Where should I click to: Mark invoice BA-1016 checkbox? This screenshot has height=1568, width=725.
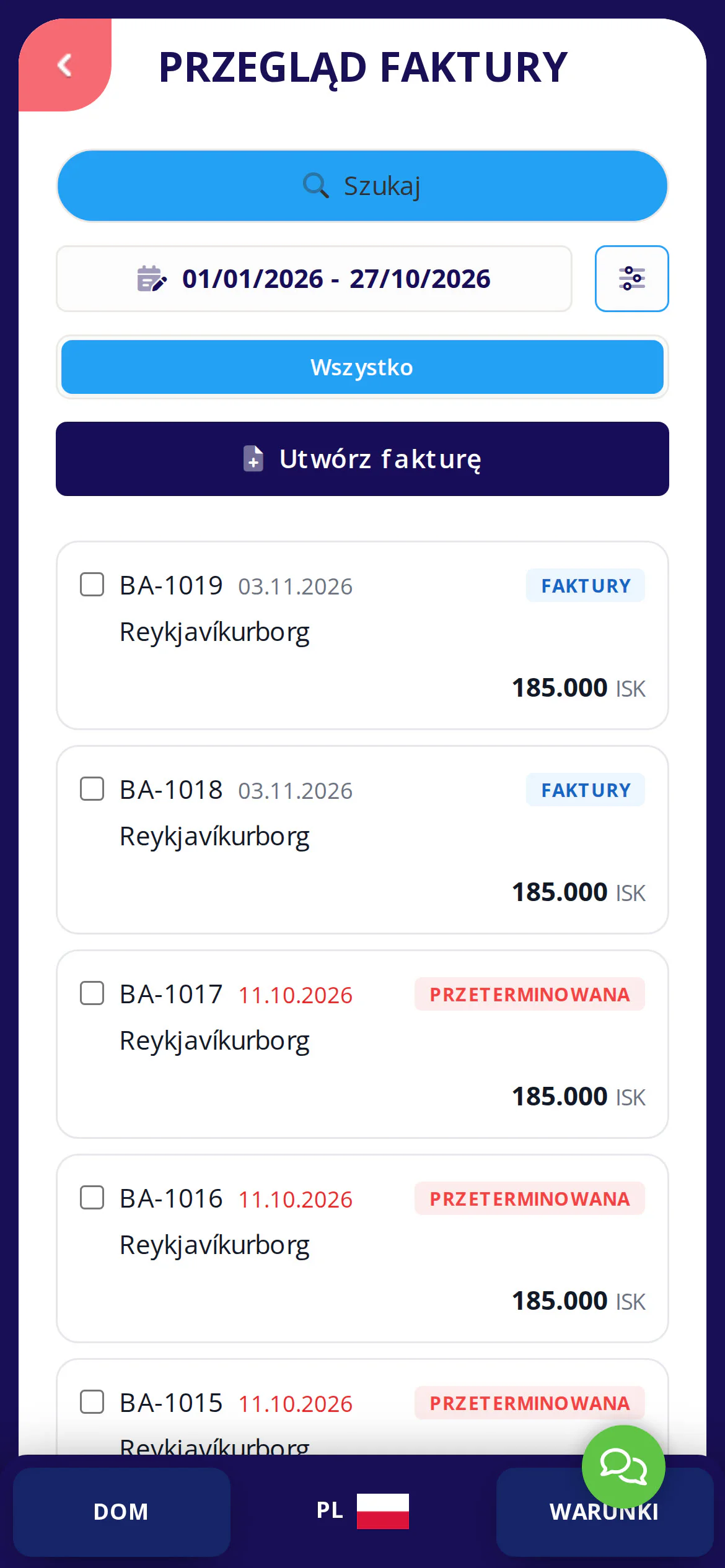(x=92, y=1197)
